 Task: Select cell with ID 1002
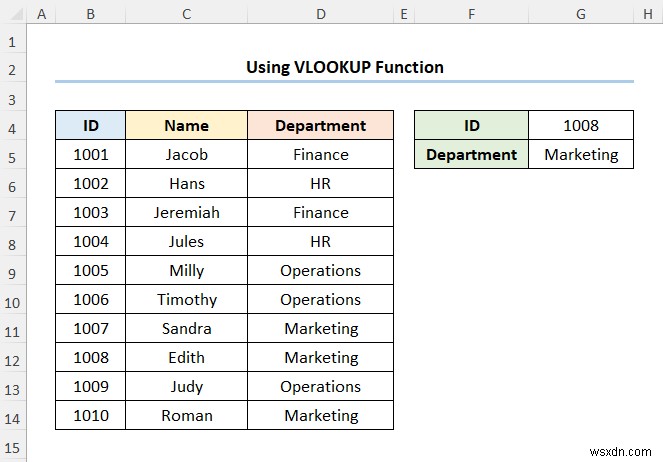tap(90, 183)
